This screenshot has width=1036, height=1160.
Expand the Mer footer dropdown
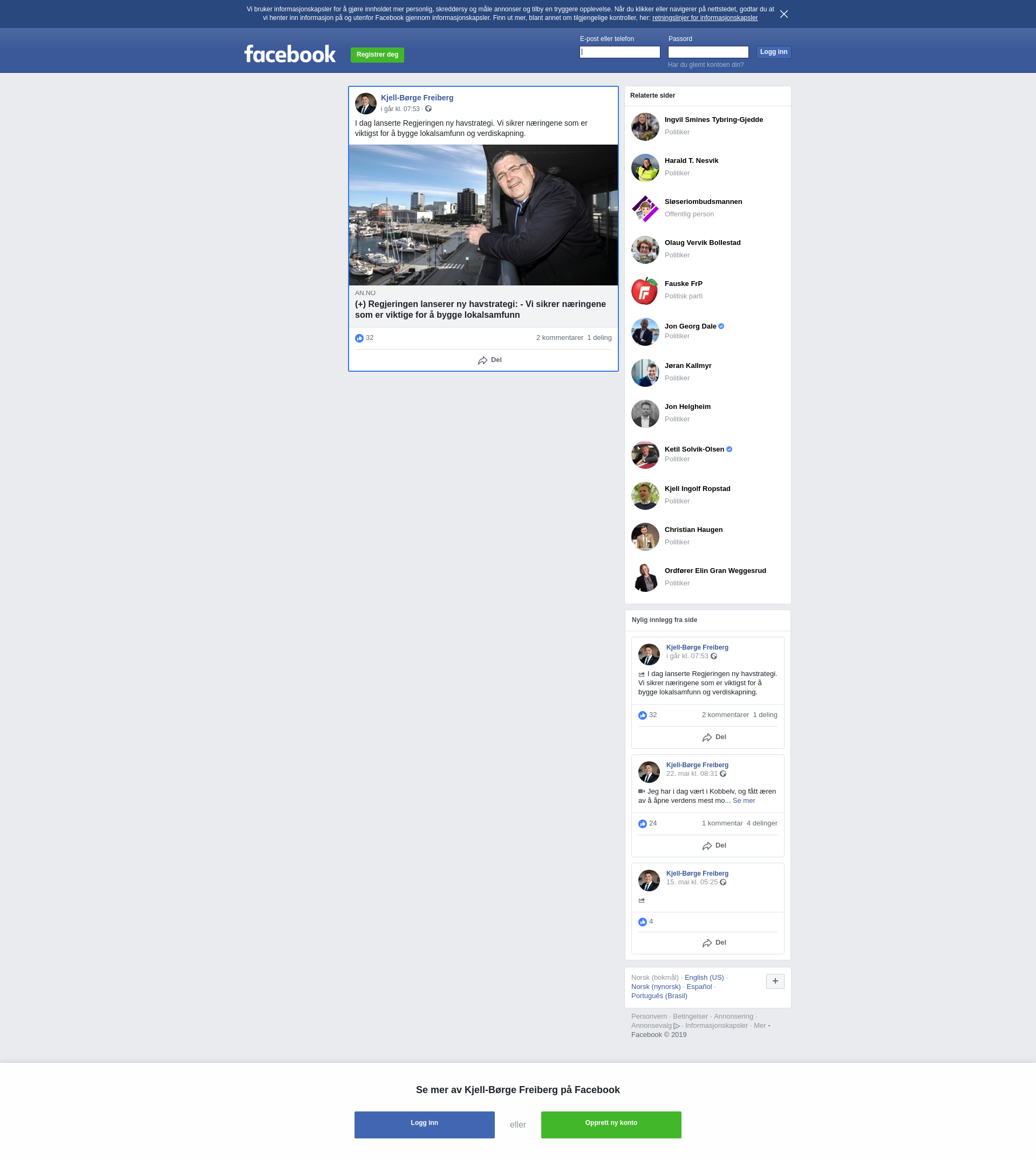click(762, 1025)
